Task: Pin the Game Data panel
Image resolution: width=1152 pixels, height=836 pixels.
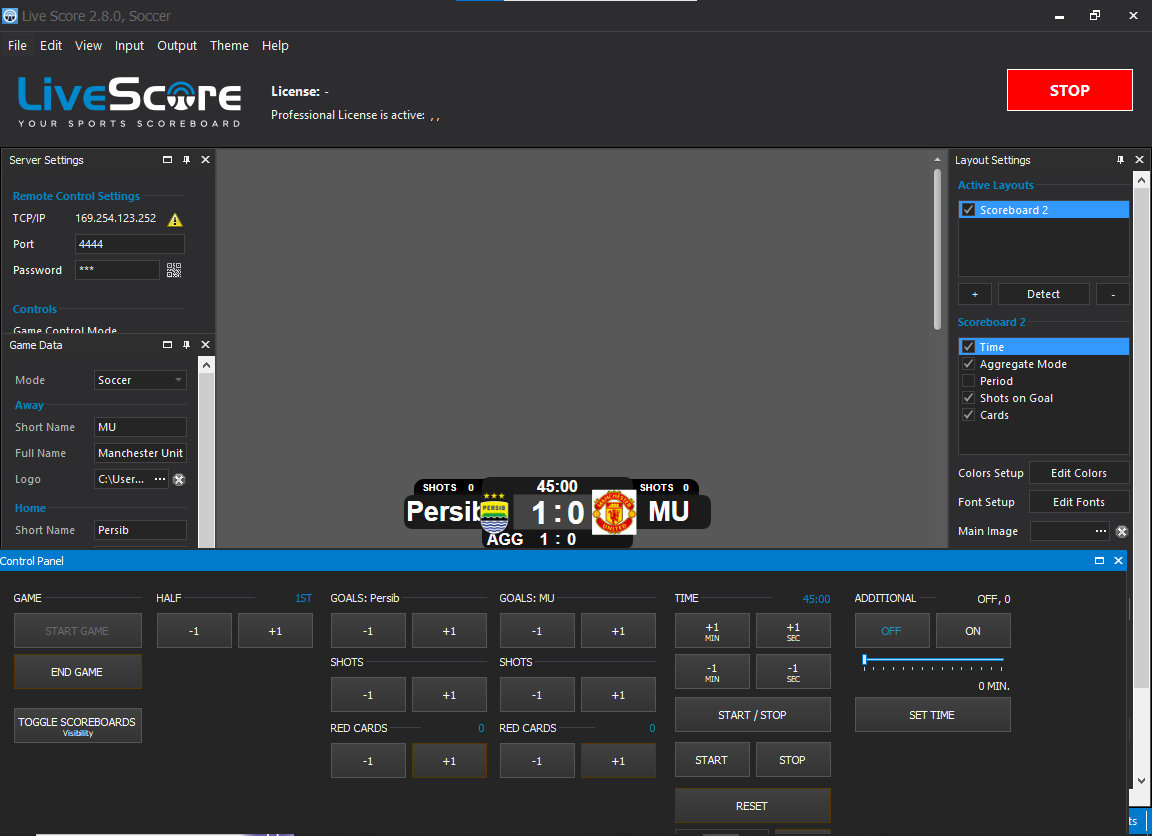Action: tap(187, 345)
